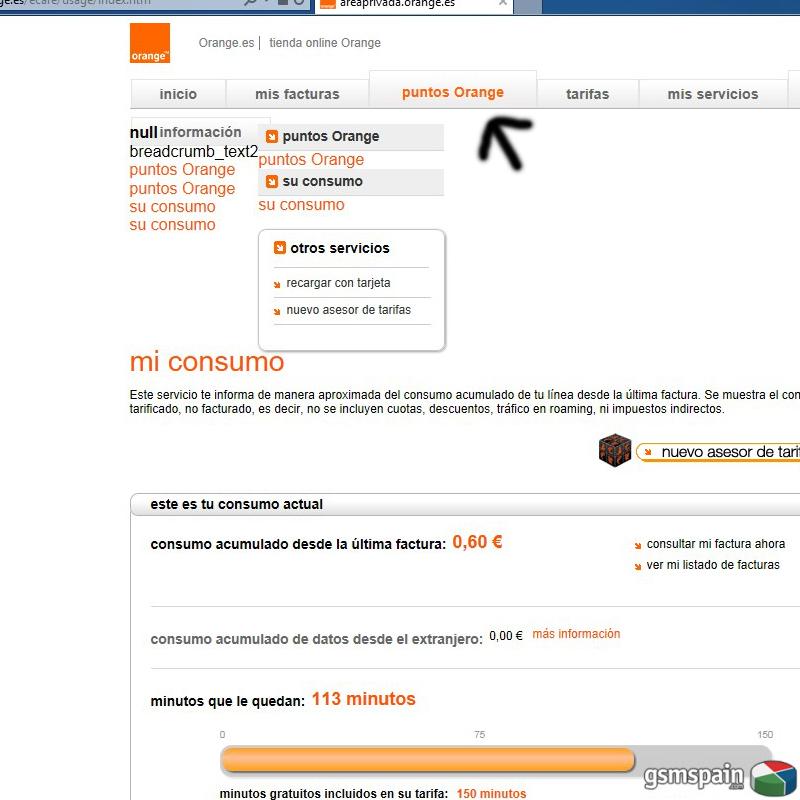800x800 pixels.
Task: Click the bold su consumo section heading
Action: click(x=322, y=181)
